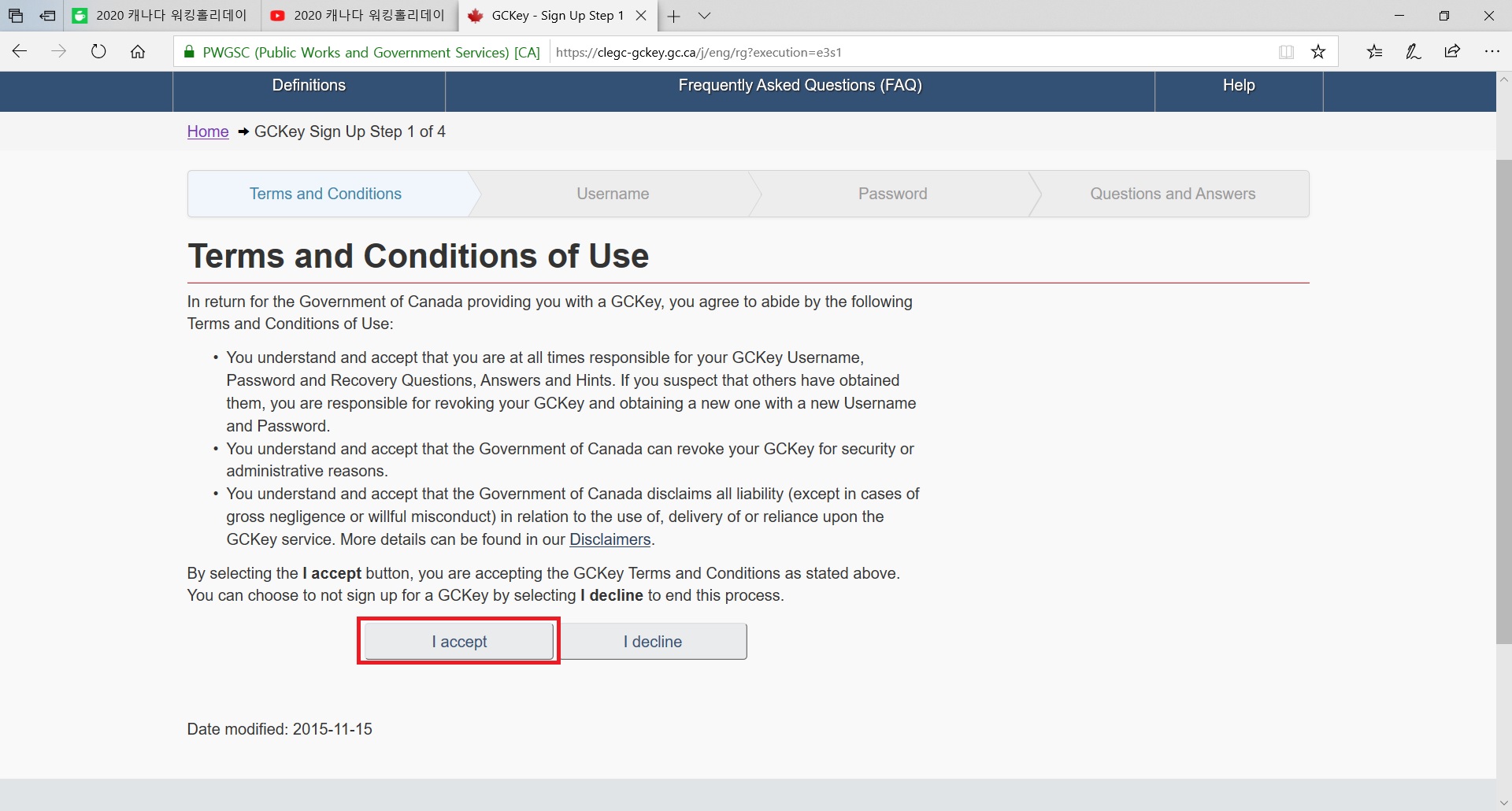Open Frequently Asked Questions (FAQ)
1512x811 pixels.
pyautogui.click(x=800, y=86)
